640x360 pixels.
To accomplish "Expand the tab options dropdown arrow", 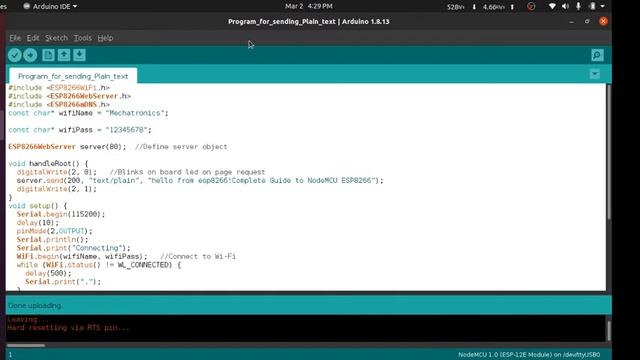I will [x=595, y=74].
